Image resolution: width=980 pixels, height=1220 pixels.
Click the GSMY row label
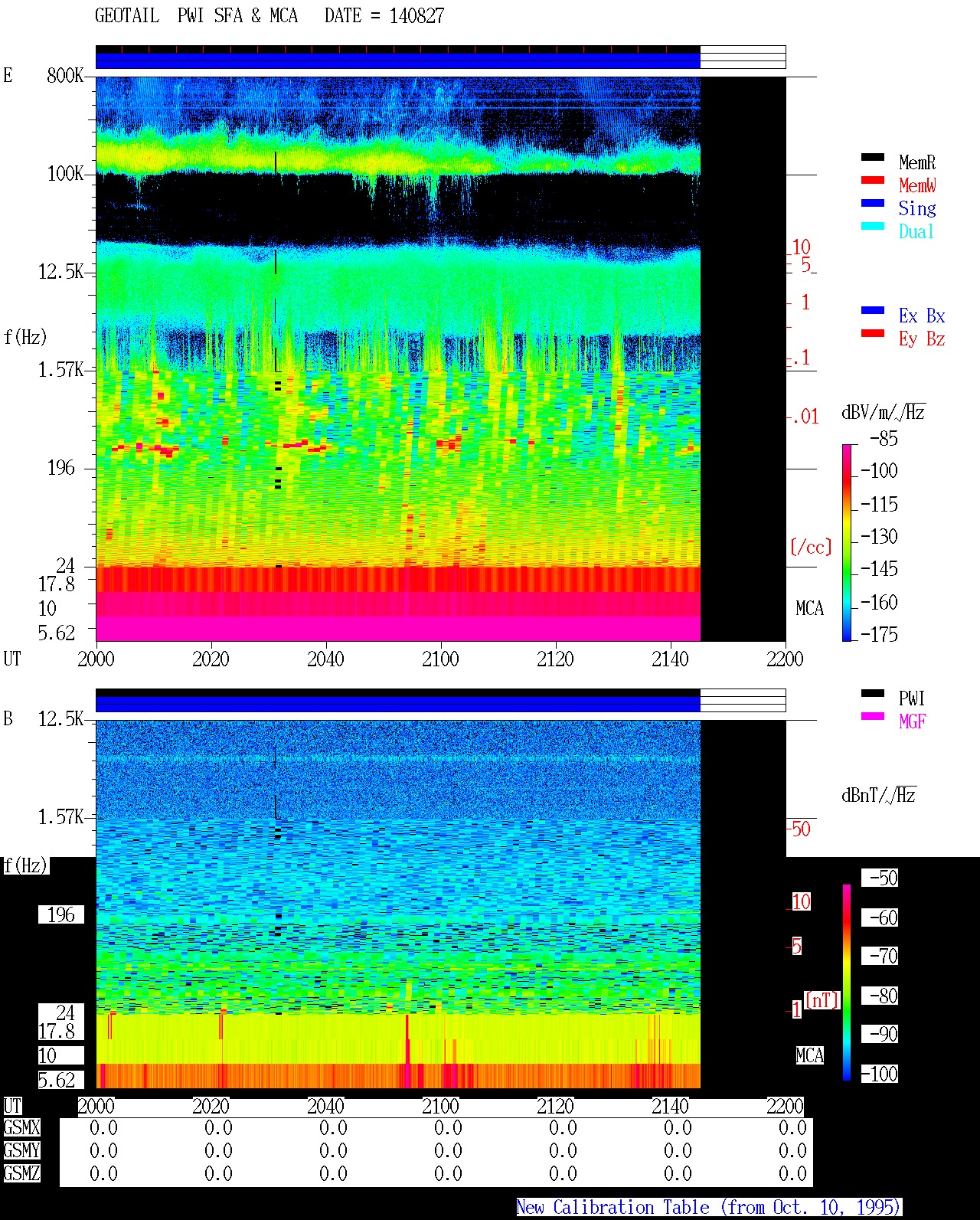pos(21,1150)
